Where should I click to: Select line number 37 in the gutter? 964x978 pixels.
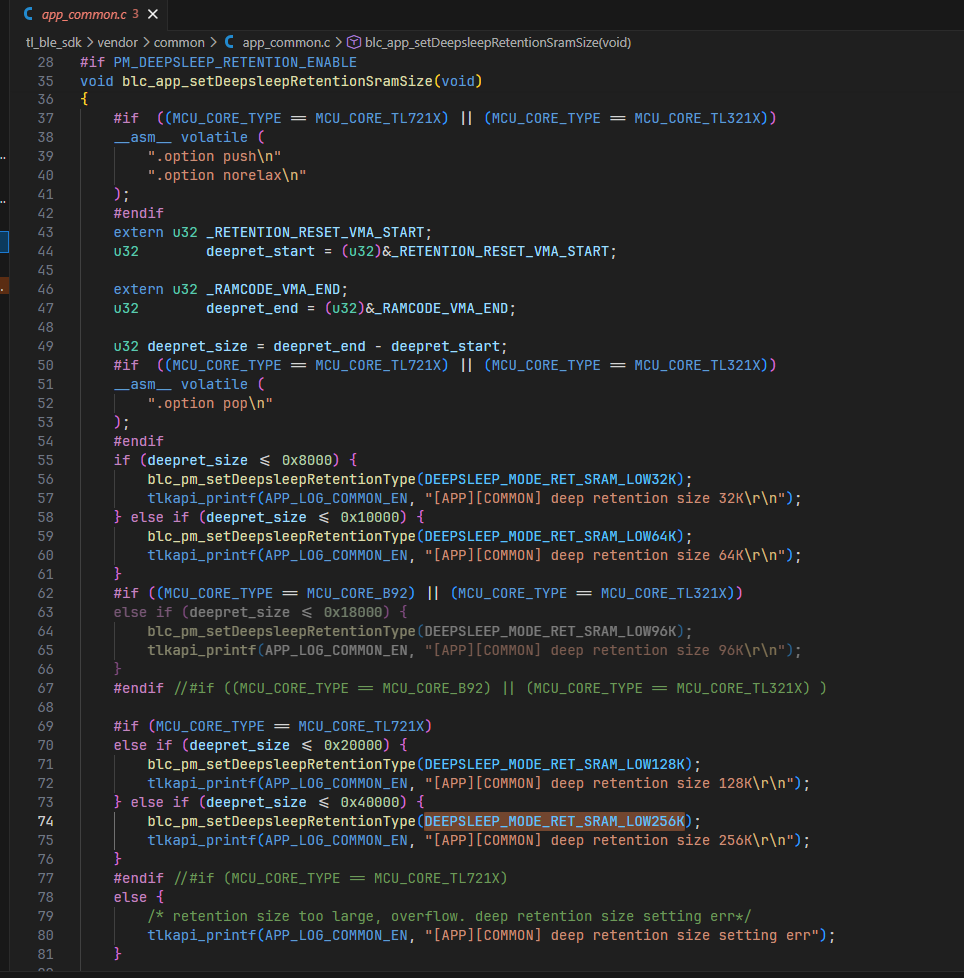tap(46, 119)
